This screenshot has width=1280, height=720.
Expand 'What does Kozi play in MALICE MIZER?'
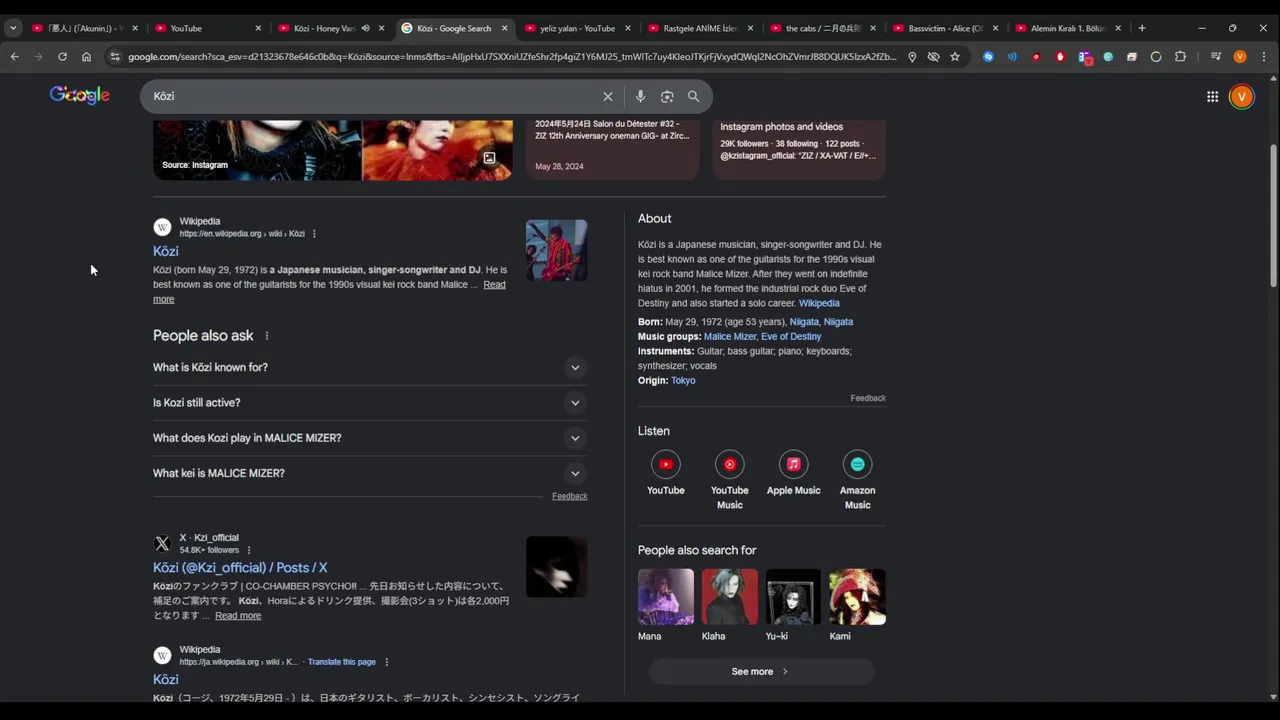click(370, 438)
